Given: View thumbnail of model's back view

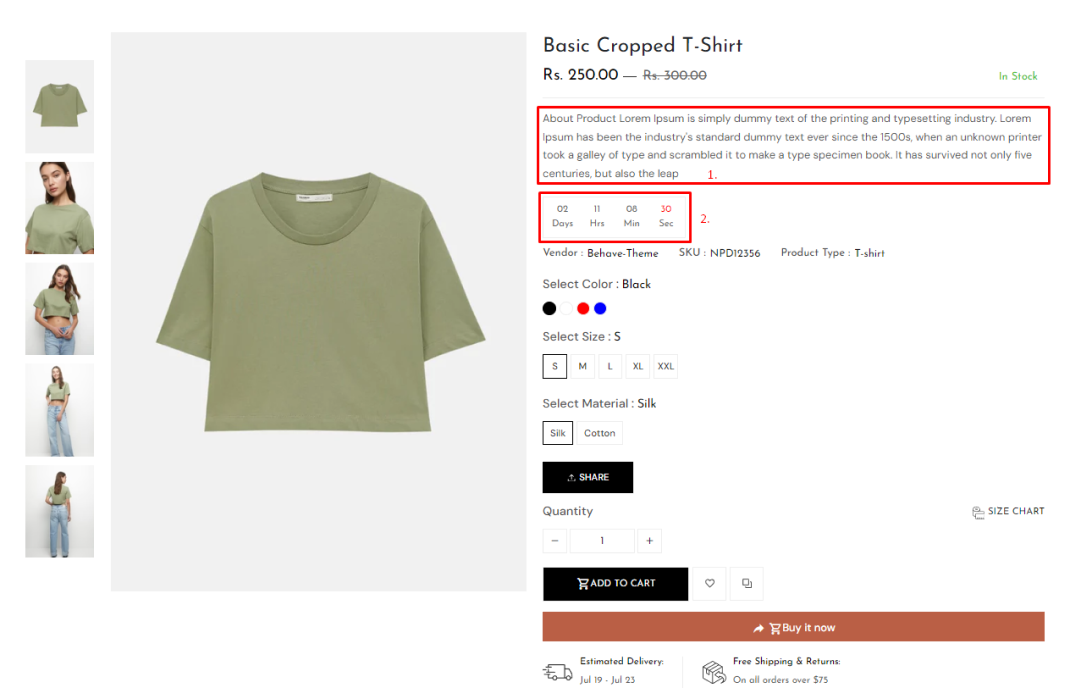Looking at the screenshot, I should 60,511.
